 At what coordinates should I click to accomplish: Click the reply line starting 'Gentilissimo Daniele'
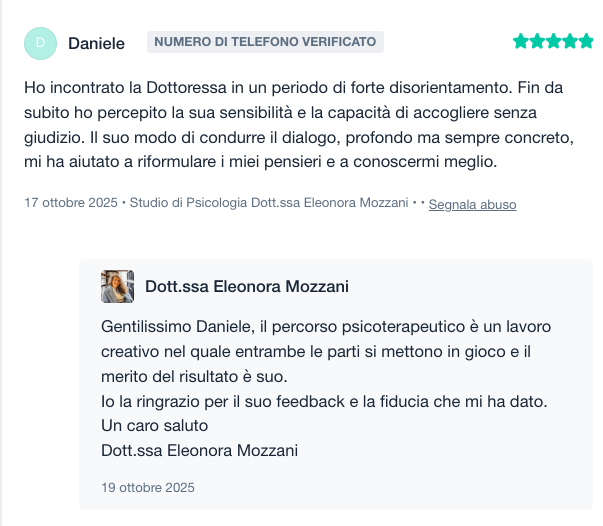pos(326,327)
